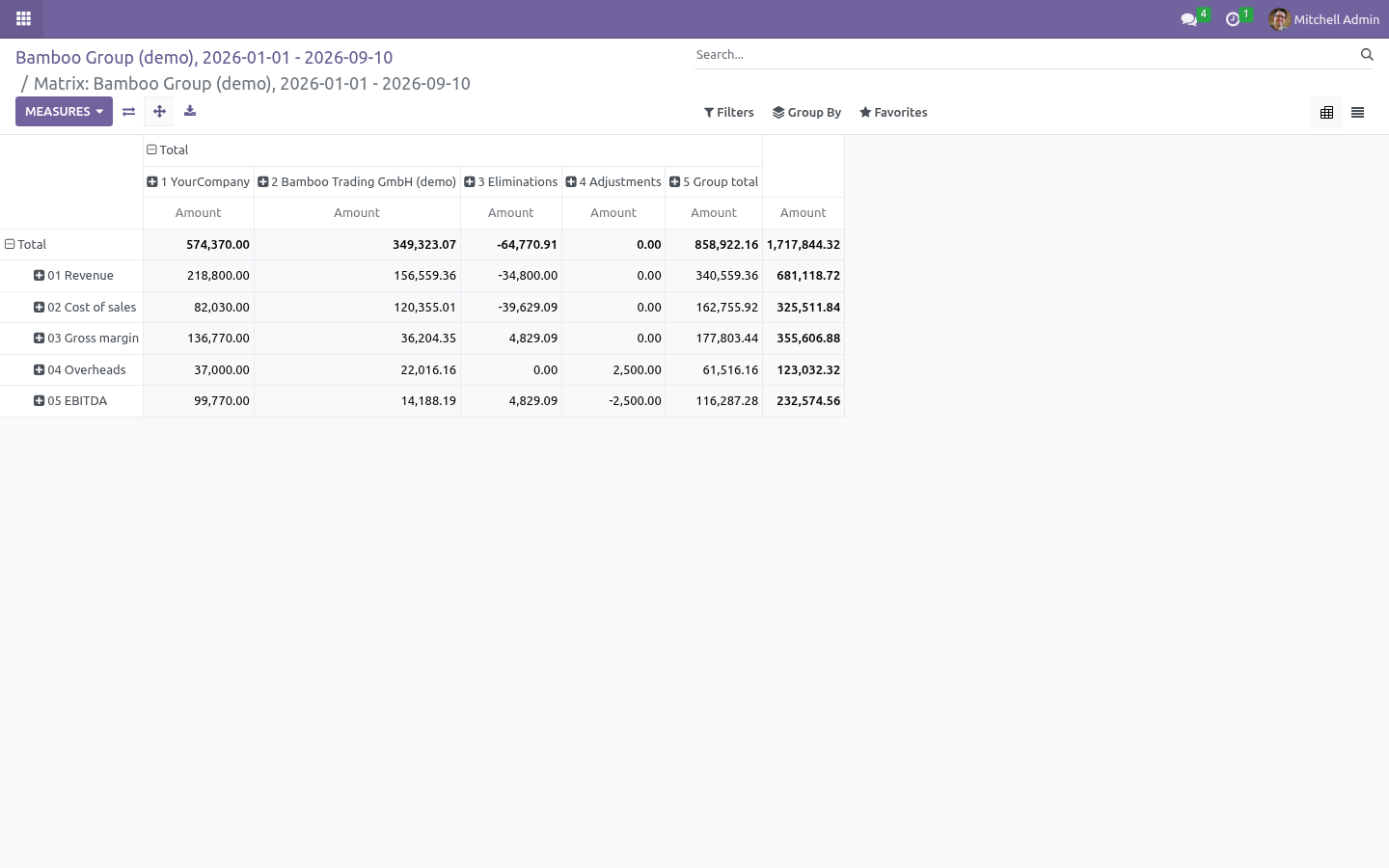Click the 36,204.35 Gross margin cell

[x=357, y=339]
